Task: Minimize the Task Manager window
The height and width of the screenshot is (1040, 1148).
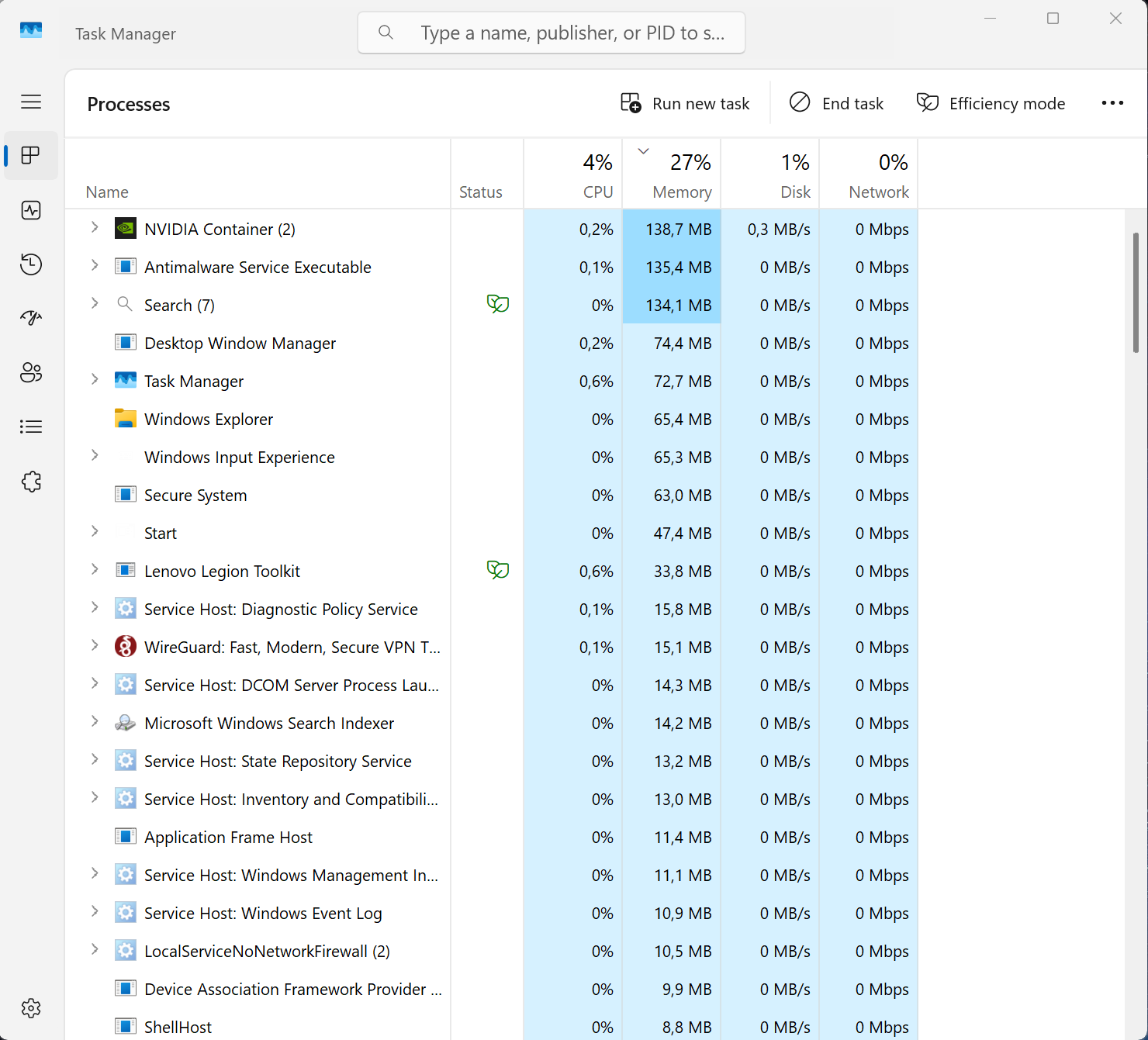Action: [x=990, y=18]
